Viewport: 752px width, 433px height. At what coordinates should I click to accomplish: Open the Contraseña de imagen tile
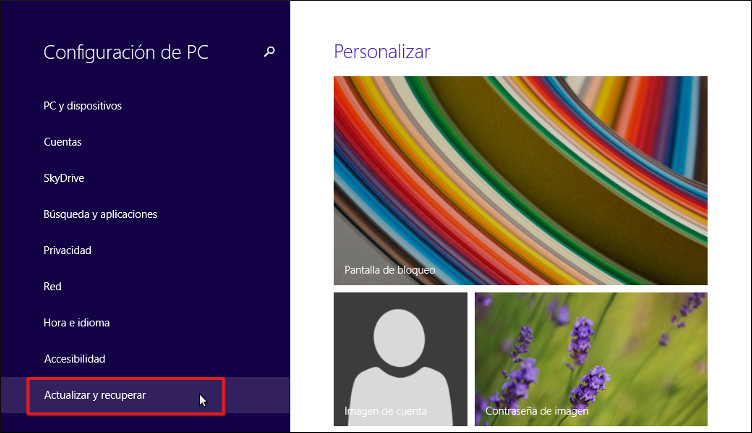591,359
